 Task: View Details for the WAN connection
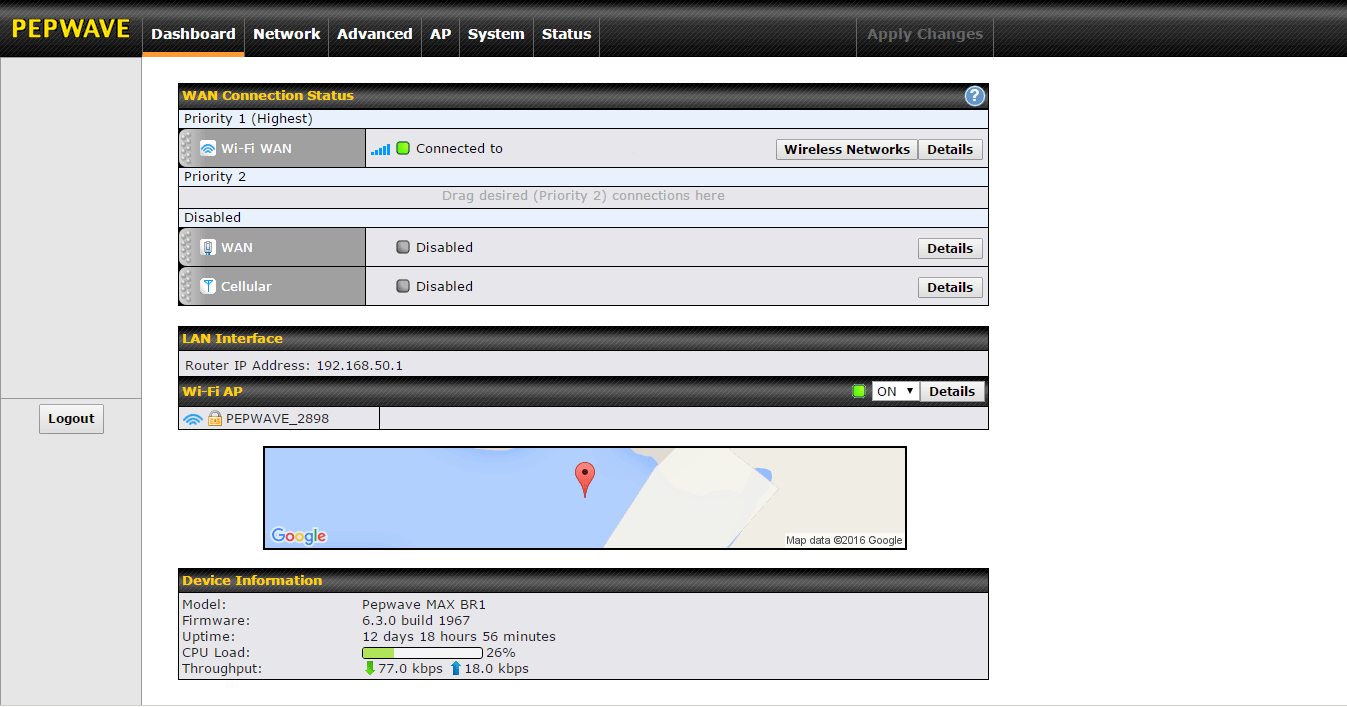click(950, 248)
